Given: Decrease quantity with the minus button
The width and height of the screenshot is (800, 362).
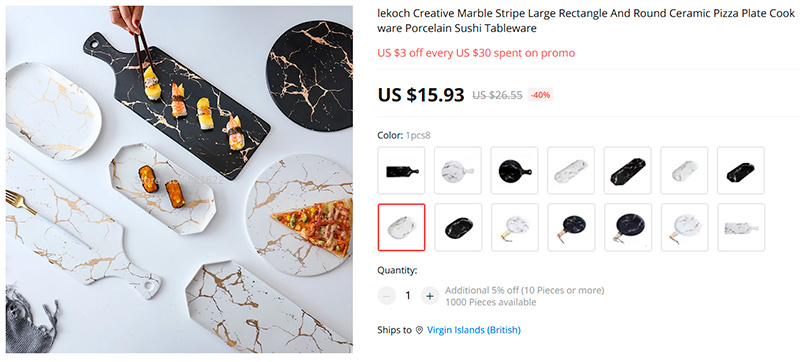Looking at the screenshot, I should pyautogui.click(x=387, y=296).
